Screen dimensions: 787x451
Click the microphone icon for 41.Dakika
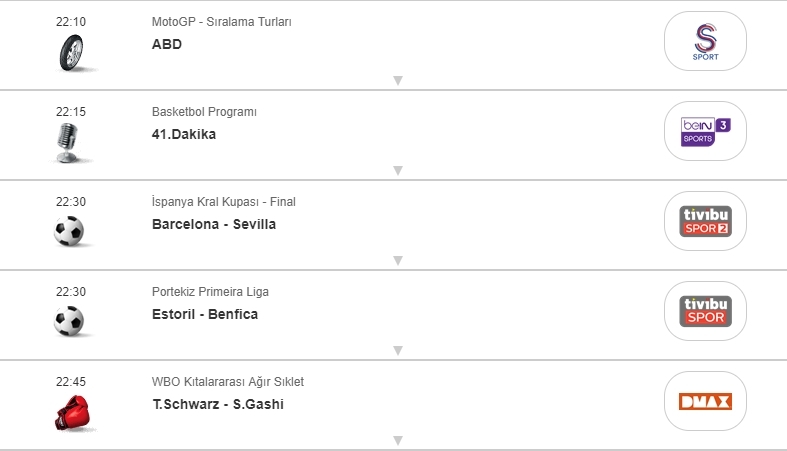coord(69,142)
